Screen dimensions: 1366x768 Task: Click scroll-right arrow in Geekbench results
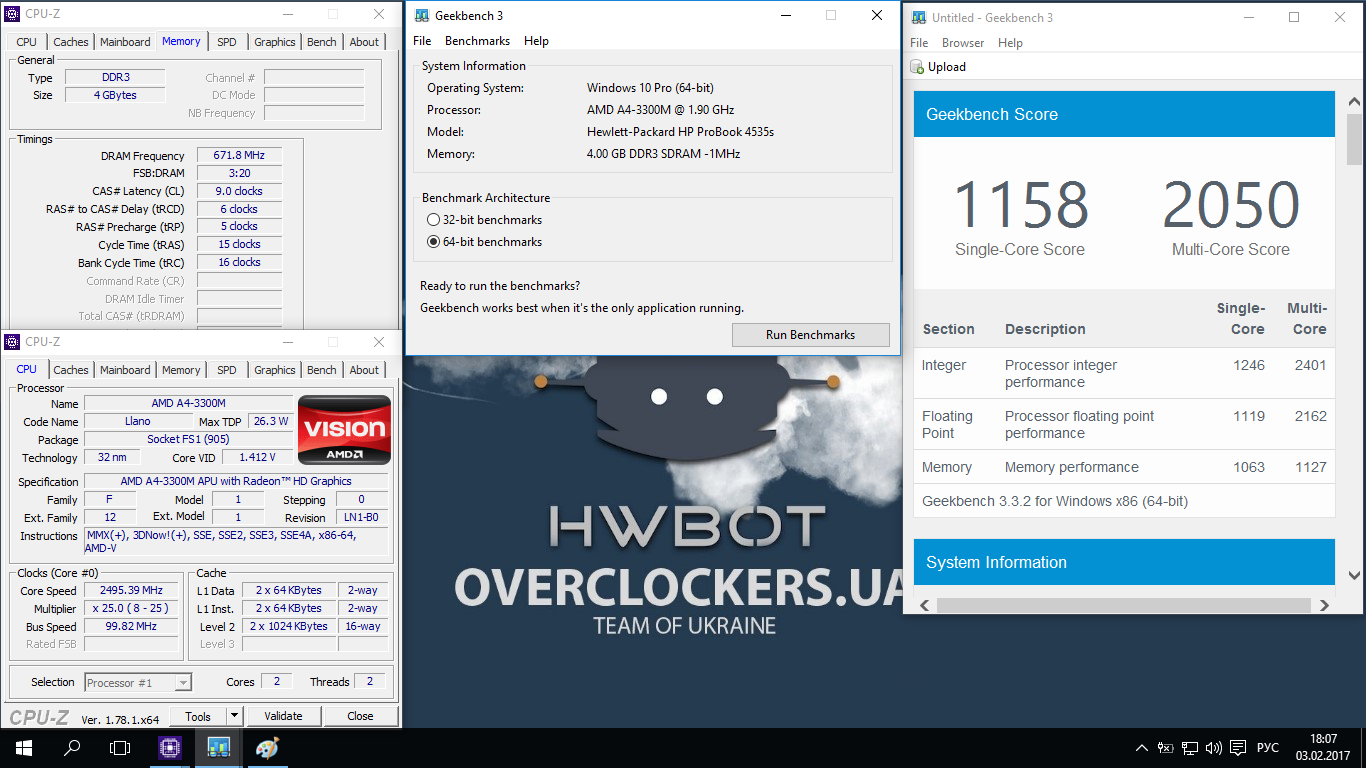[1324, 606]
